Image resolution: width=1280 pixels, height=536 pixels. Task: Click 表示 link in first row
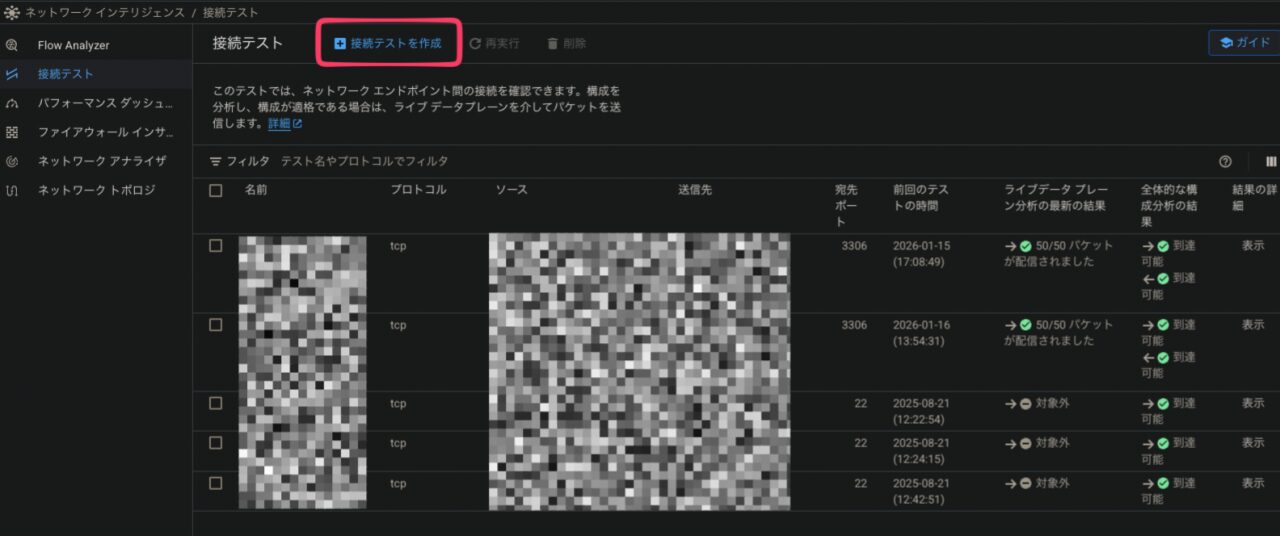(1253, 246)
